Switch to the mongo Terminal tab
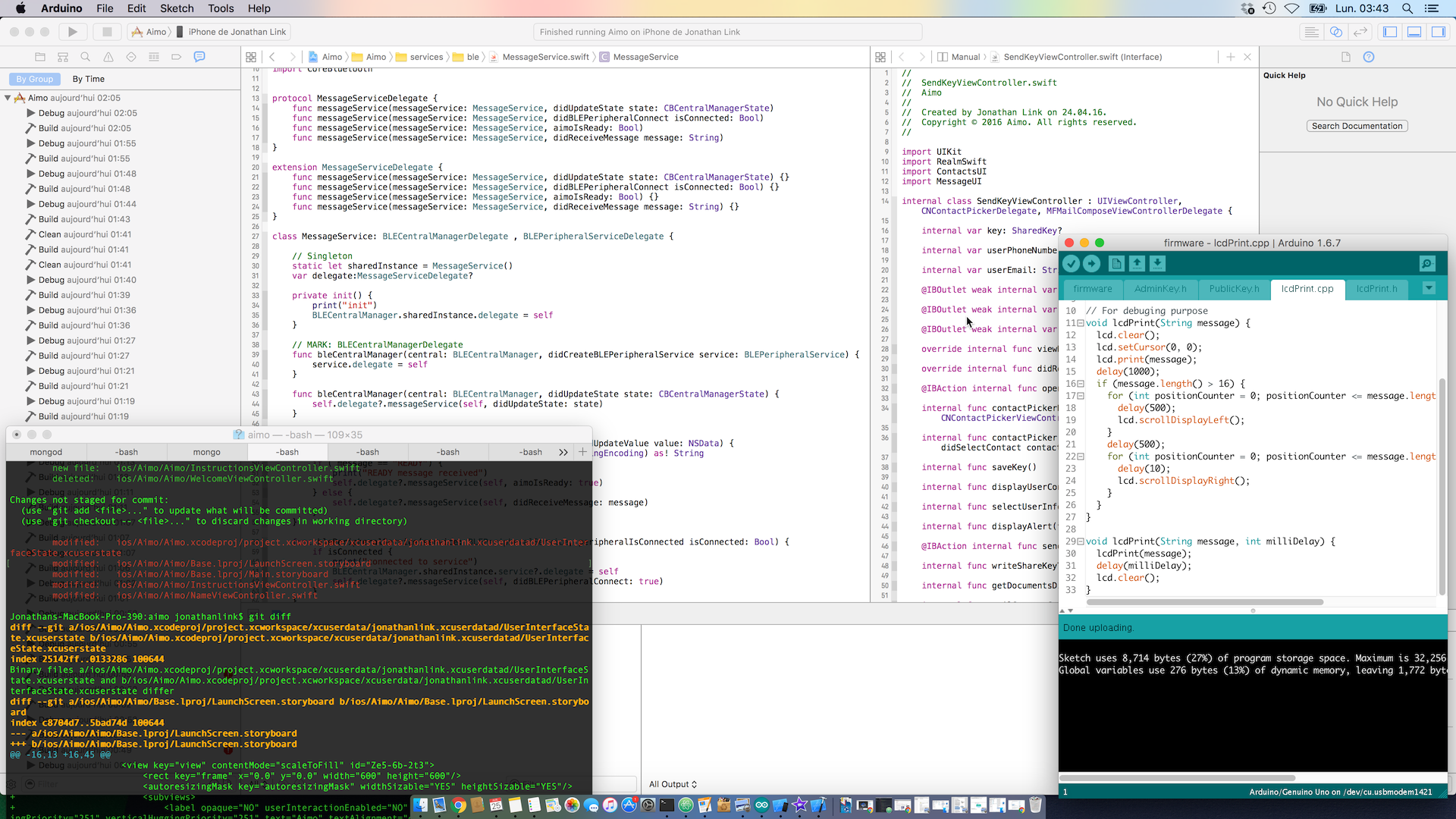The image size is (1456, 819). point(206,452)
